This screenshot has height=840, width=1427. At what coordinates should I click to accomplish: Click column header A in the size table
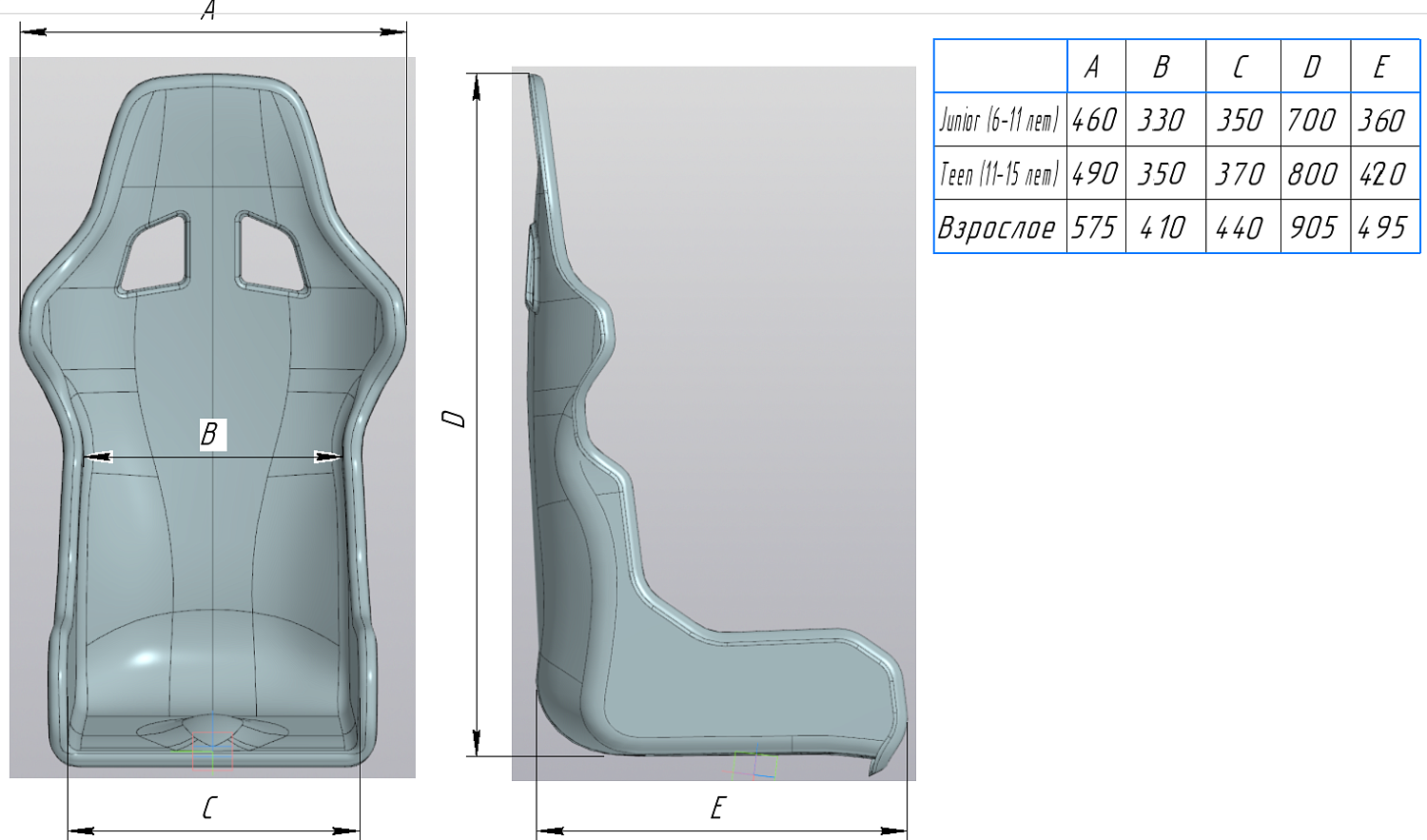(x=1094, y=67)
